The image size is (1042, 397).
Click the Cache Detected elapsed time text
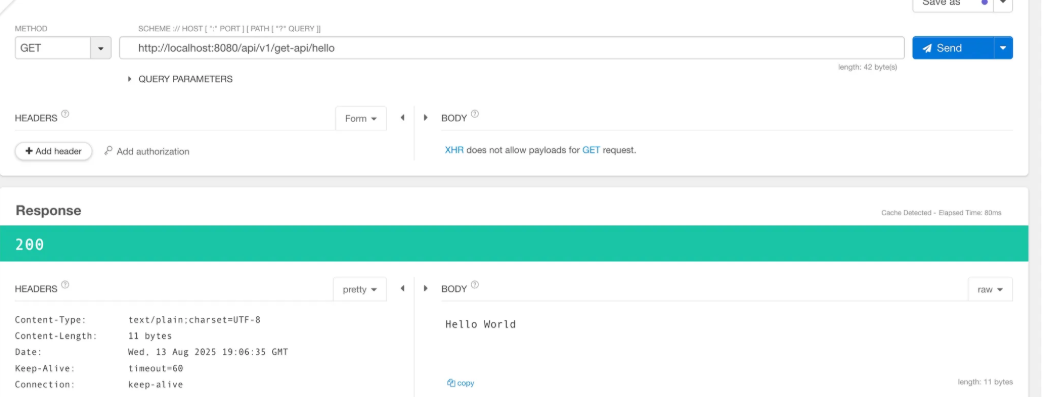(941, 213)
